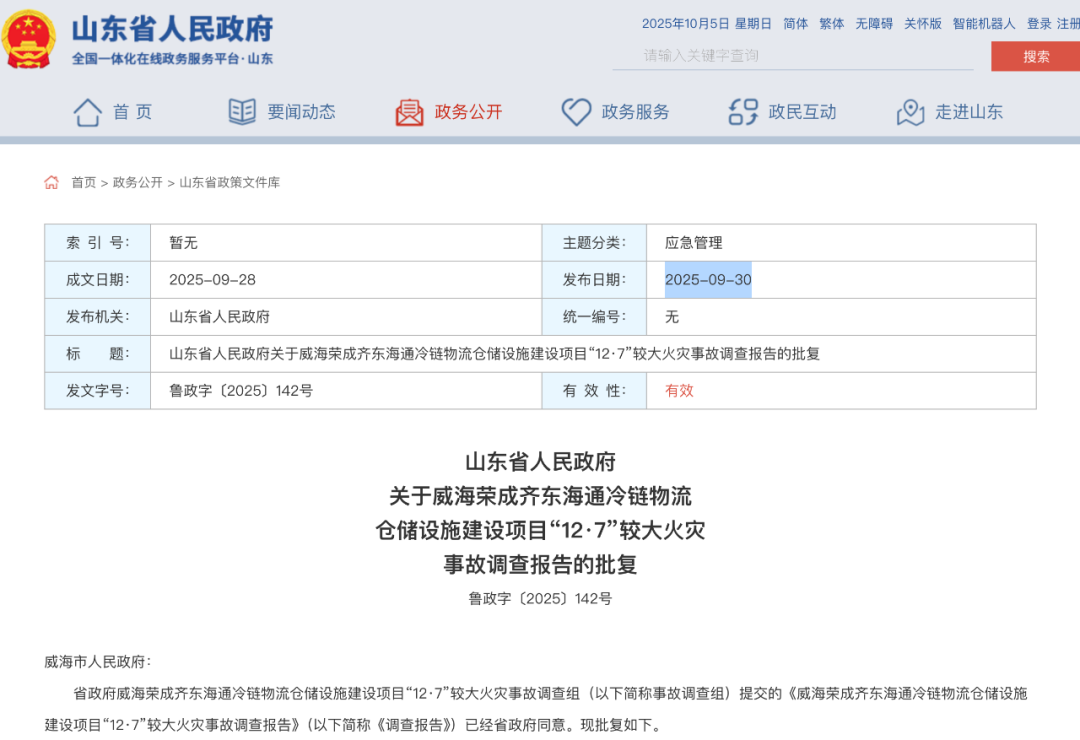The width and height of the screenshot is (1080, 740).
Task: Click the 登录 login link
Action: point(1039,24)
